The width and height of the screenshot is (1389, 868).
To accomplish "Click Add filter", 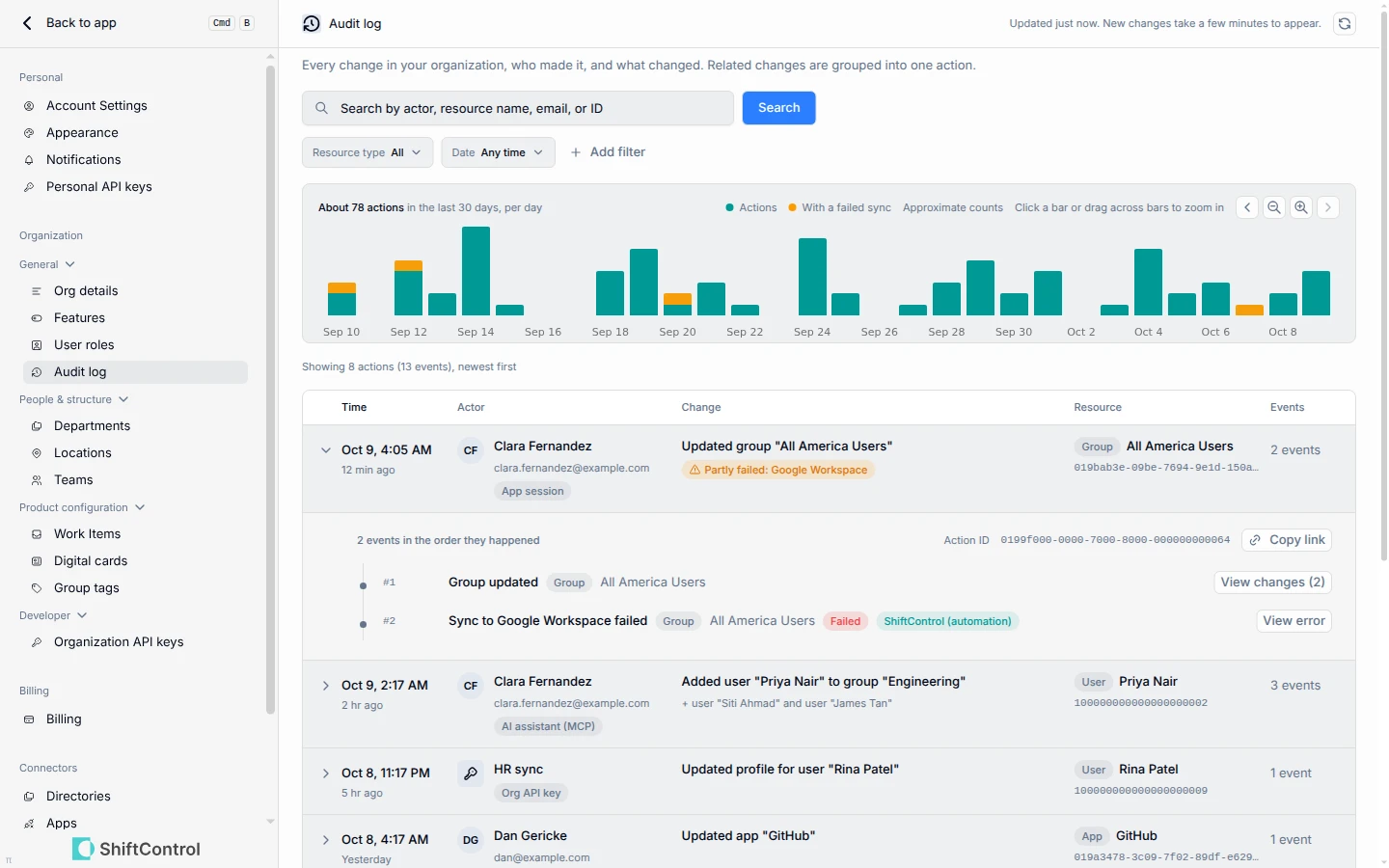I will 608,152.
